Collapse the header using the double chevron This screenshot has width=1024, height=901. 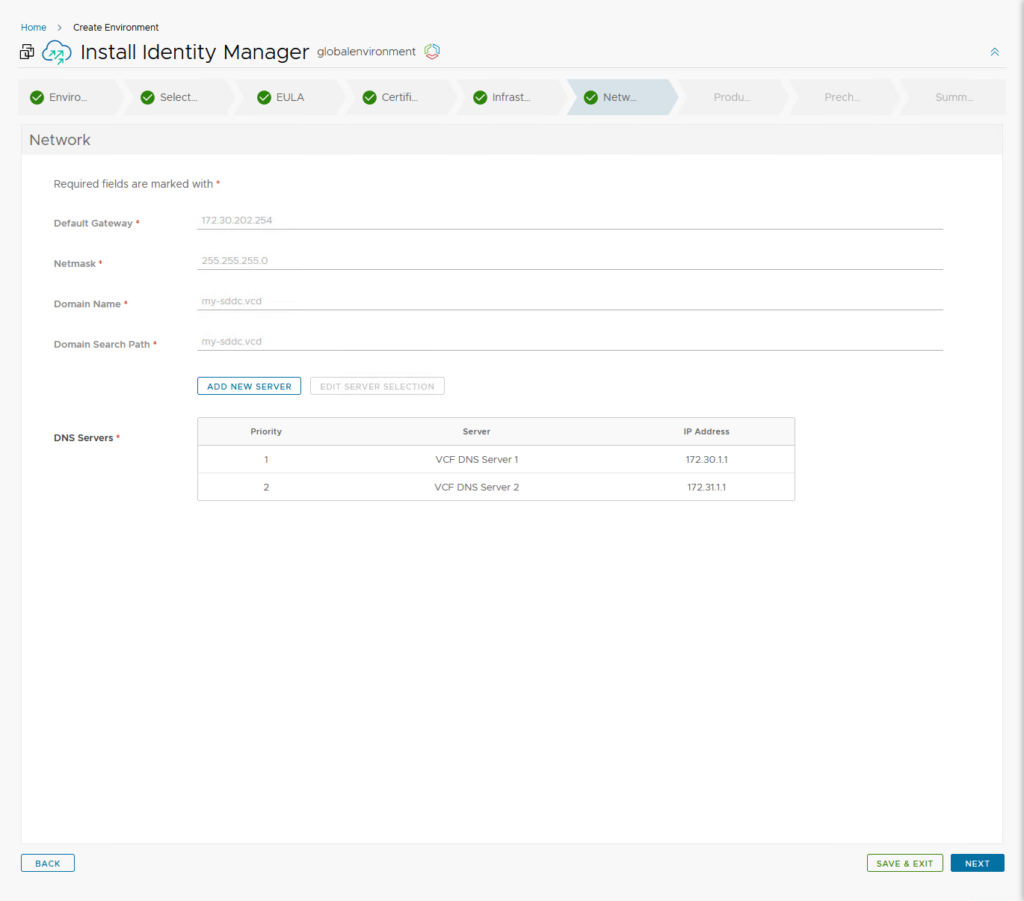[x=994, y=52]
